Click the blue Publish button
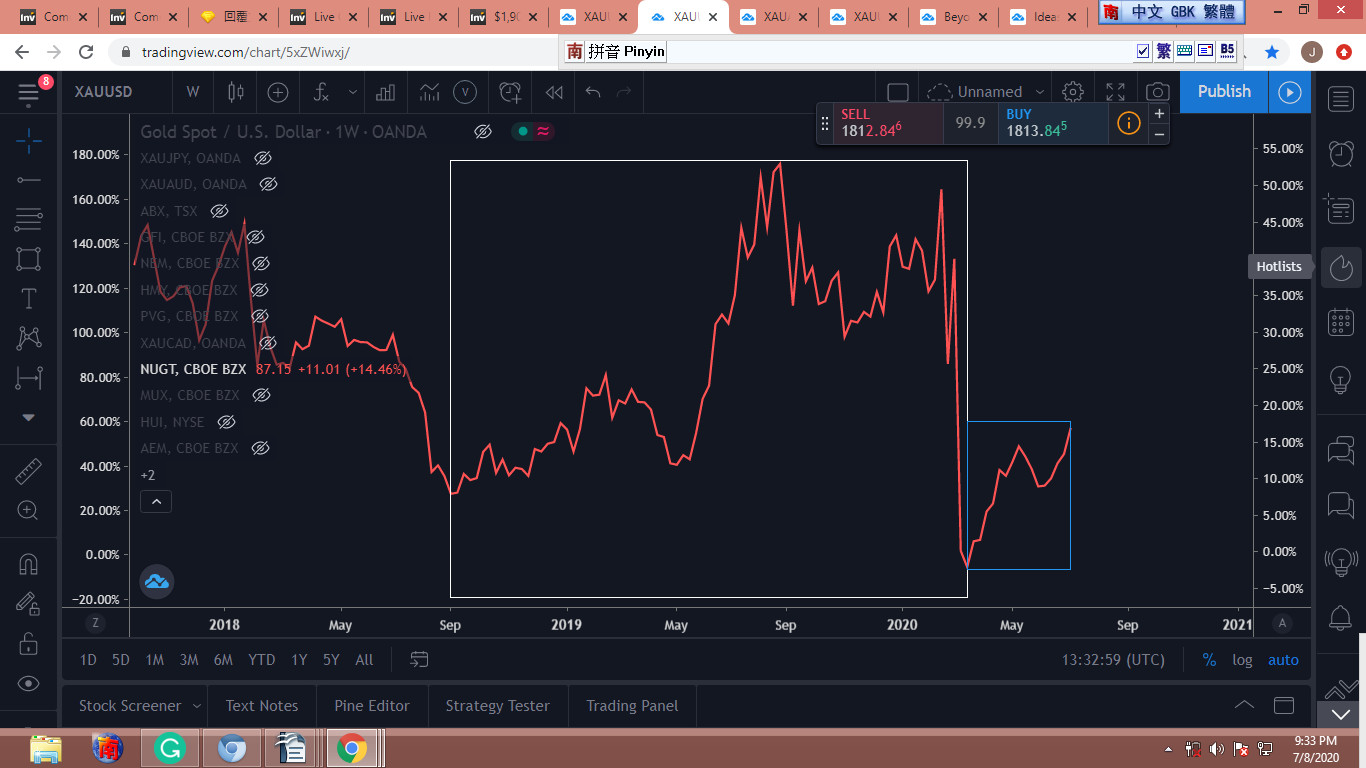Screen dimensions: 1366x768 (x=1224, y=92)
